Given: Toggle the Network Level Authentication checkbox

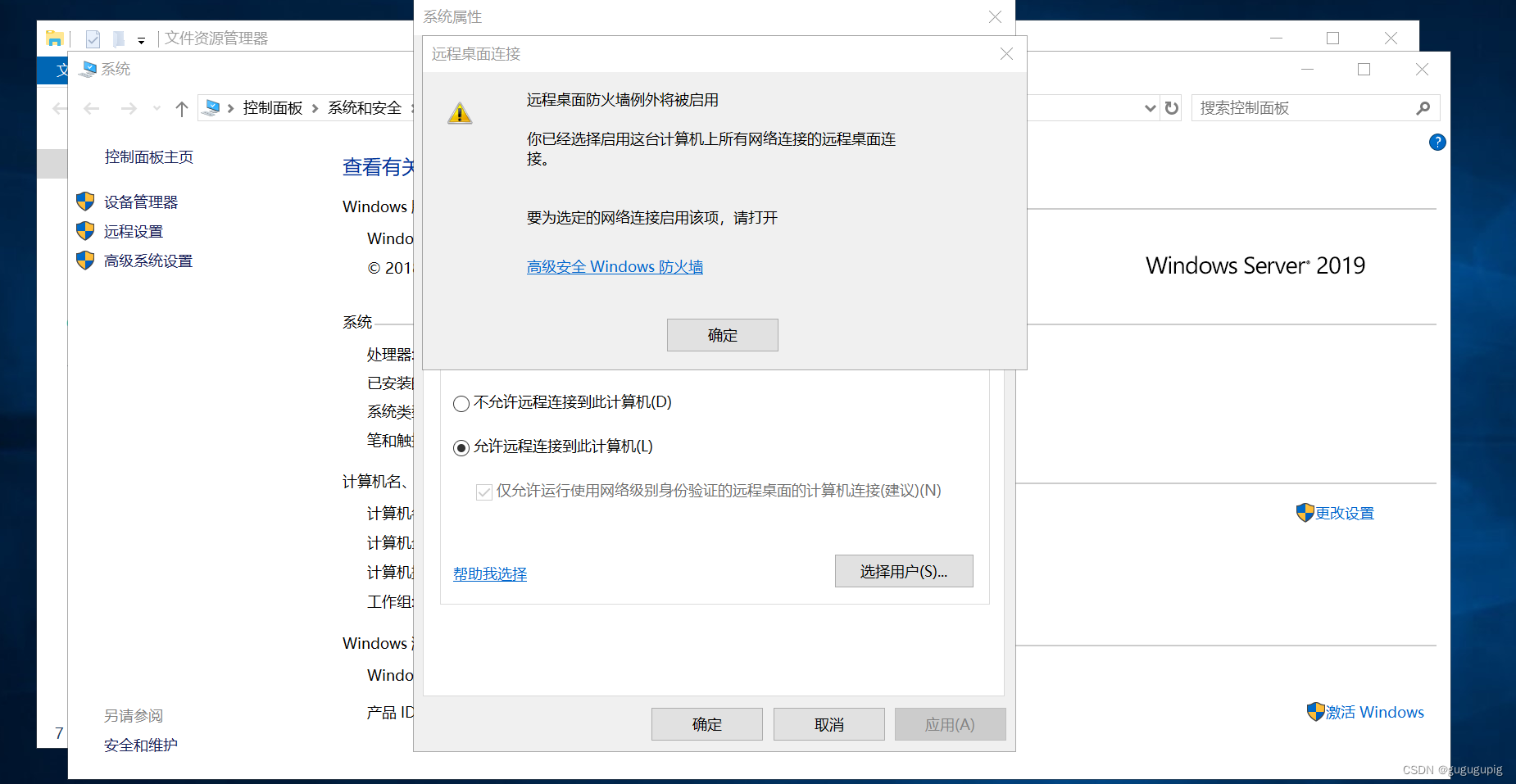Looking at the screenshot, I should tap(484, 492).
